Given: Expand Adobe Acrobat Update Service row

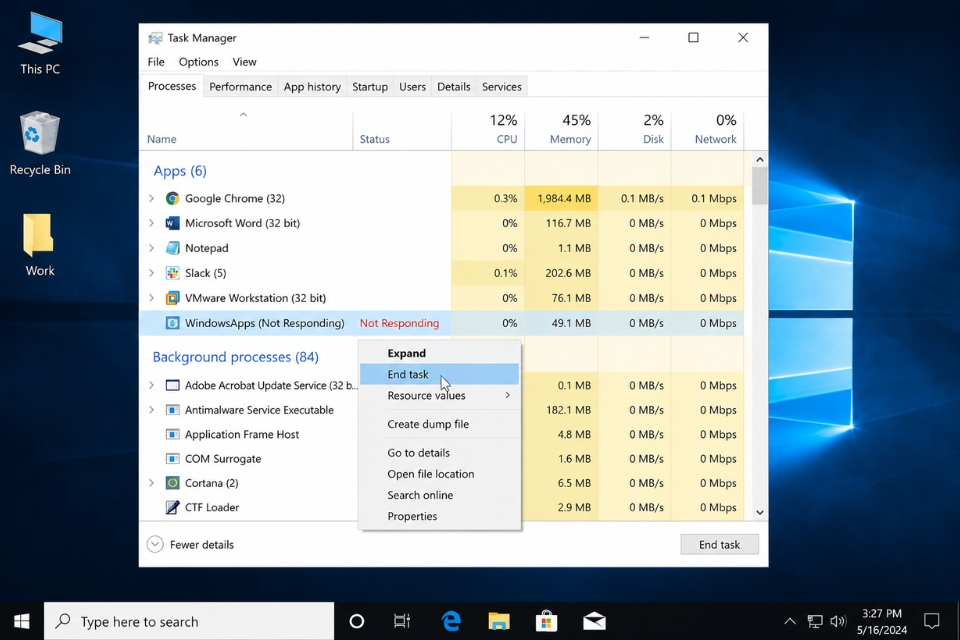Looking at the screenshot, I should pyautogui.click(x=152, y=385).
